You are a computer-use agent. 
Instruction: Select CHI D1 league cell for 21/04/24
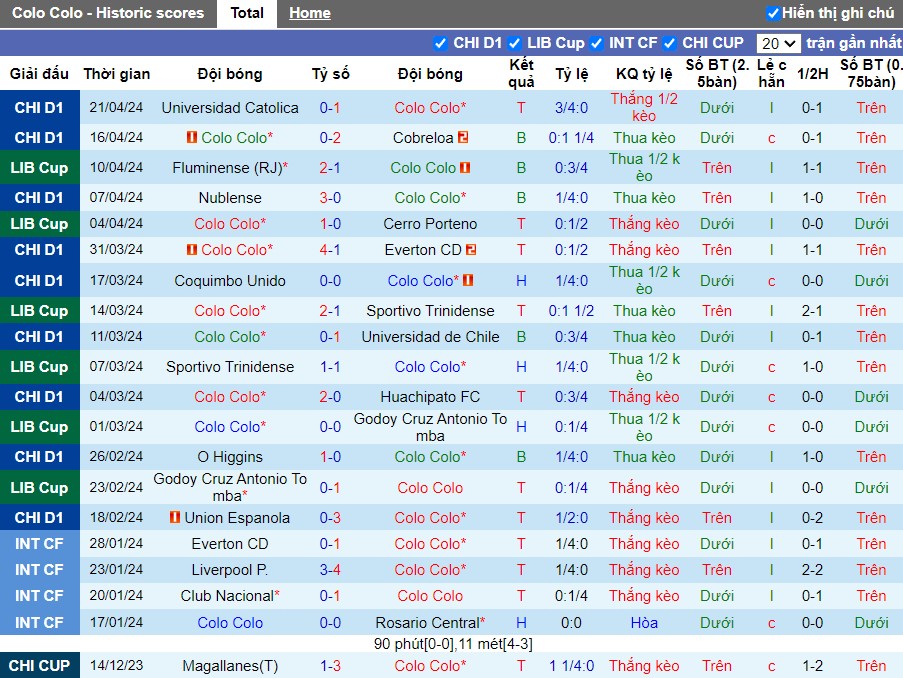click(40, 108)
